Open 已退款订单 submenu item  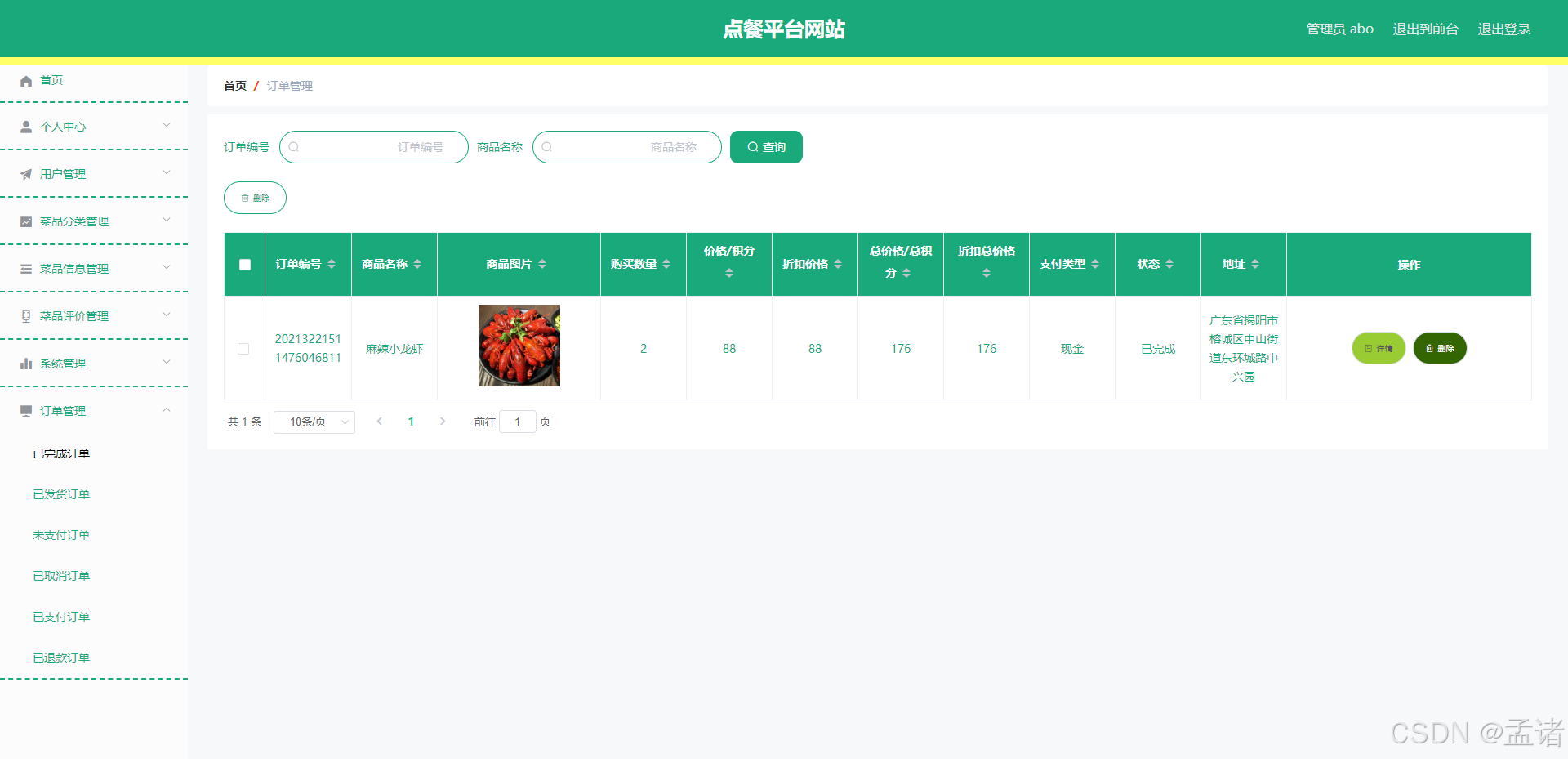coord(61,658)
